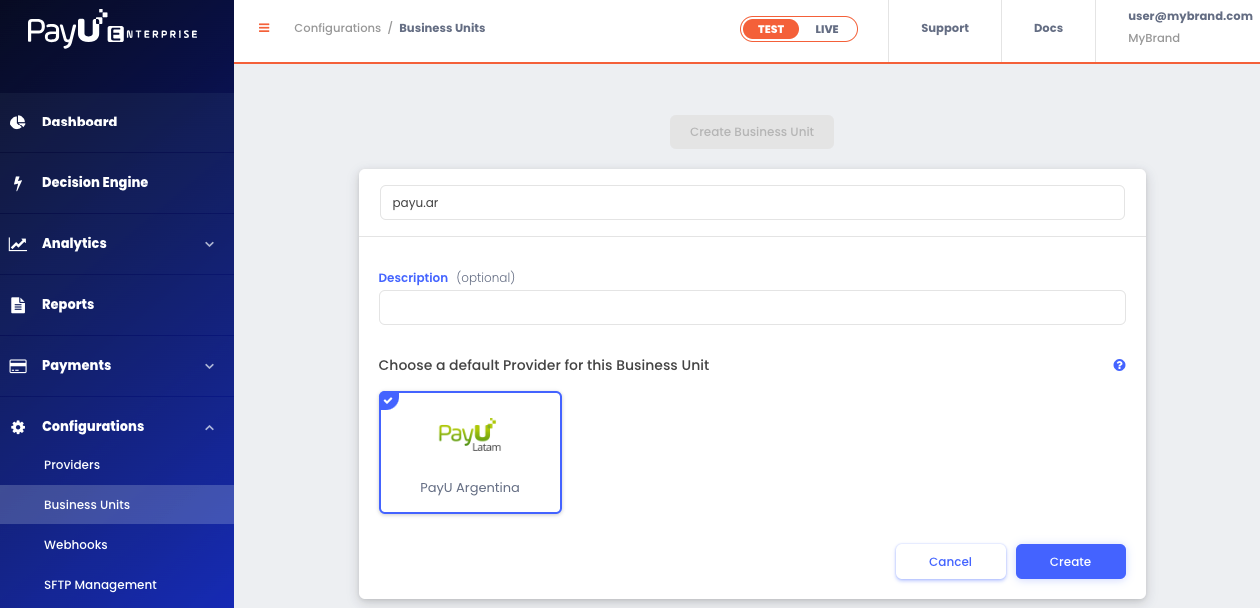This screenshot has width=1260, height=608.
Task: Click the PayU Enterprise logo
Action: tap(112, 32)
